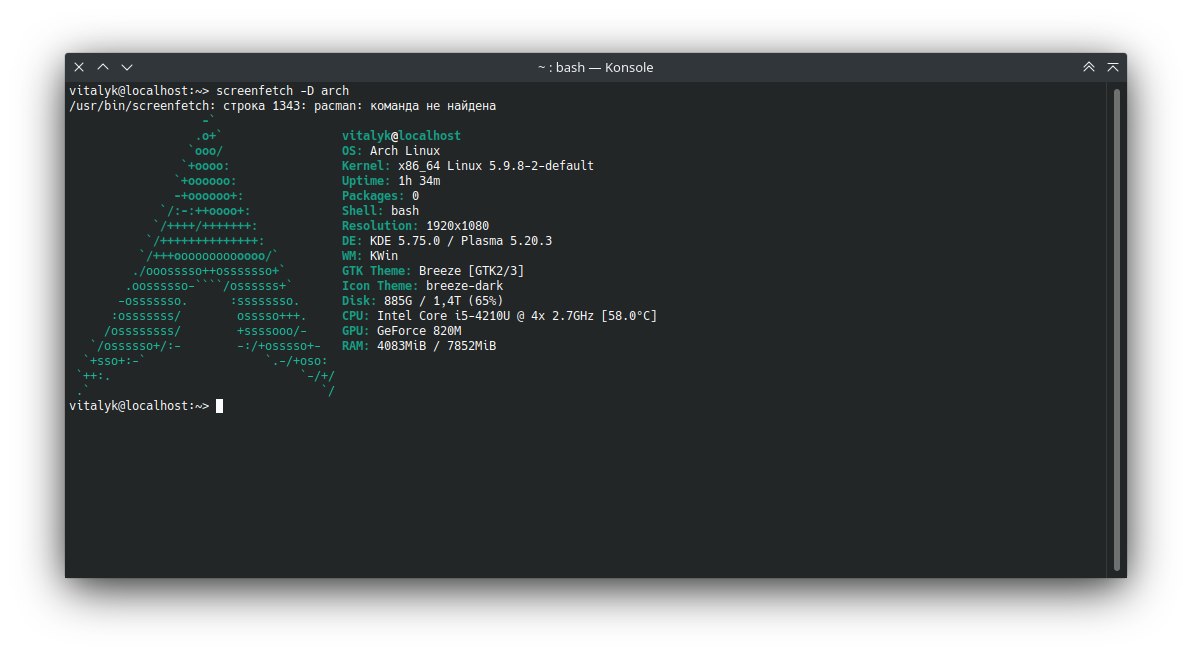
Task: Click the "RAM: 4083MiB / 7852MiB" line
Action: [x=419, y=346]
